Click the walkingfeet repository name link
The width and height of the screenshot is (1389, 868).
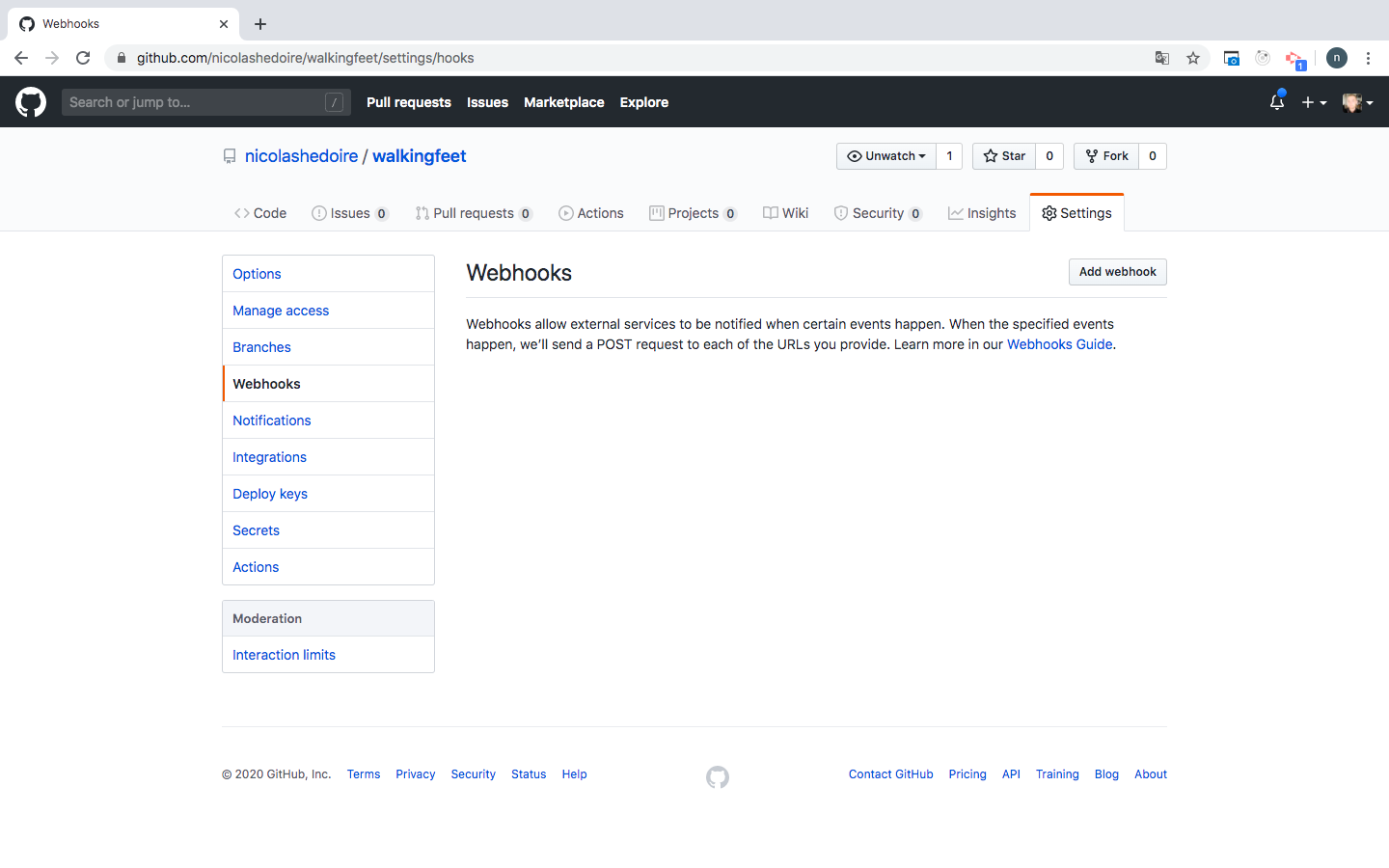point(420,156)
